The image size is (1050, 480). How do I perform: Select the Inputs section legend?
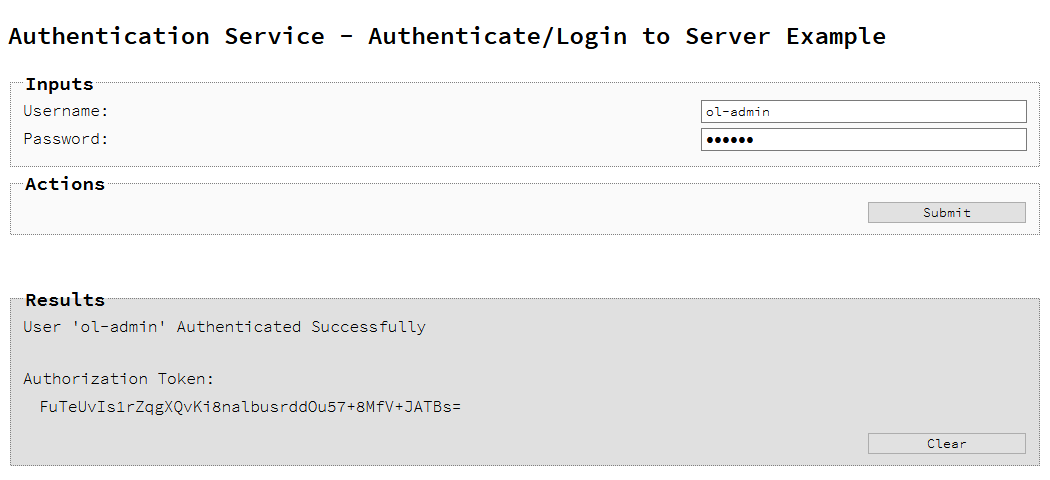pos(59,84)
